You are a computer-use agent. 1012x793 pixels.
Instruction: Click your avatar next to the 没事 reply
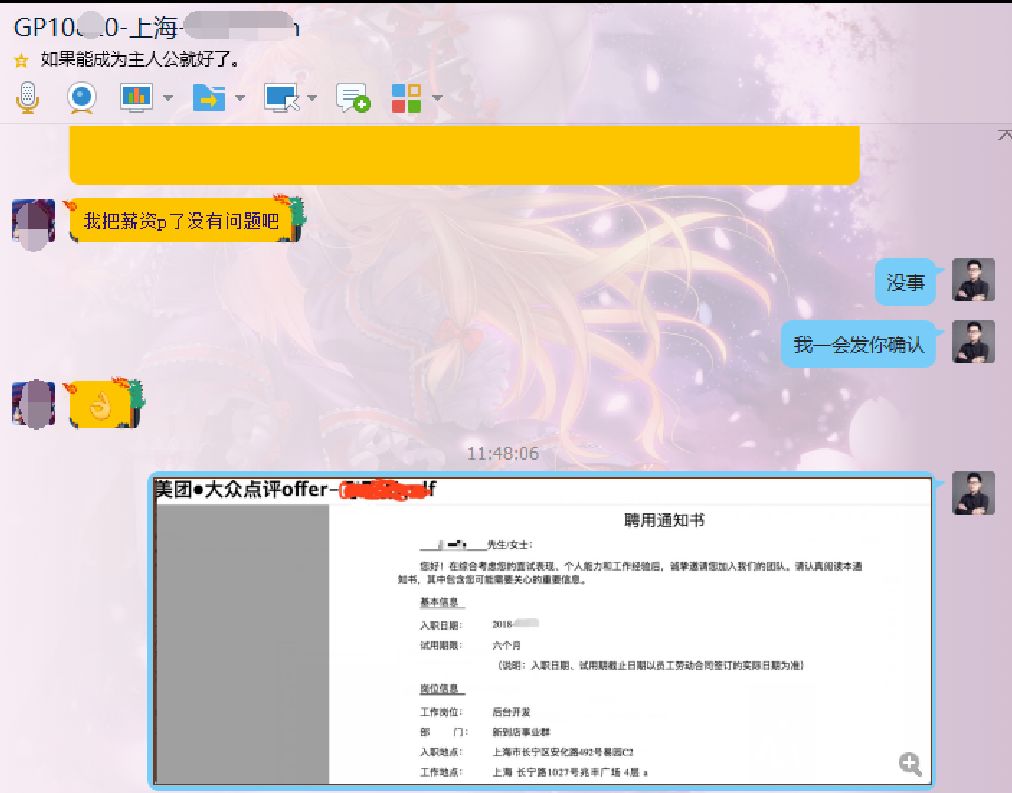click(x=973, y=281)
